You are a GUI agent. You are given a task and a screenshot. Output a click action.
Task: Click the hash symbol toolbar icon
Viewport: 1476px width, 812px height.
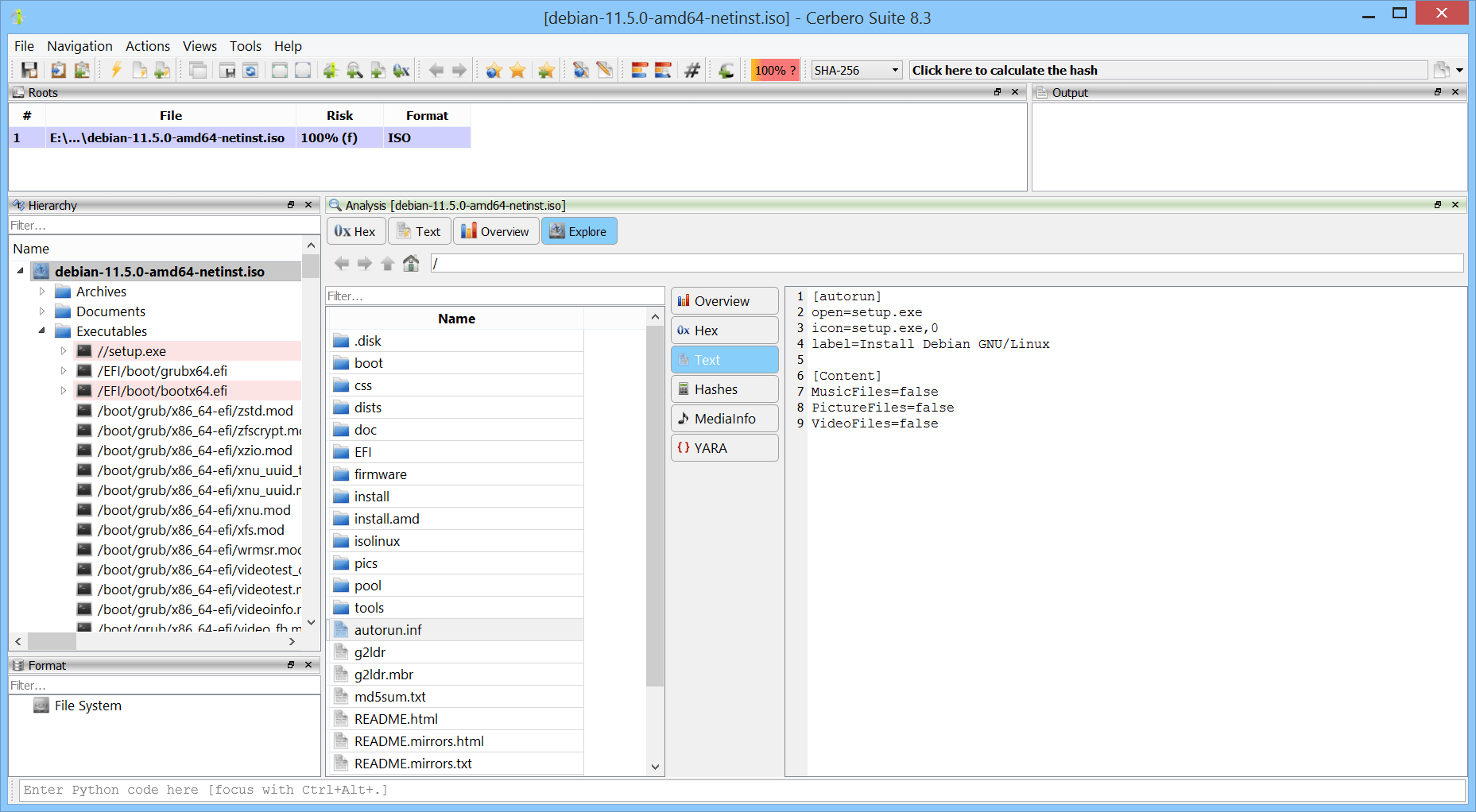[x=692, y=70]
